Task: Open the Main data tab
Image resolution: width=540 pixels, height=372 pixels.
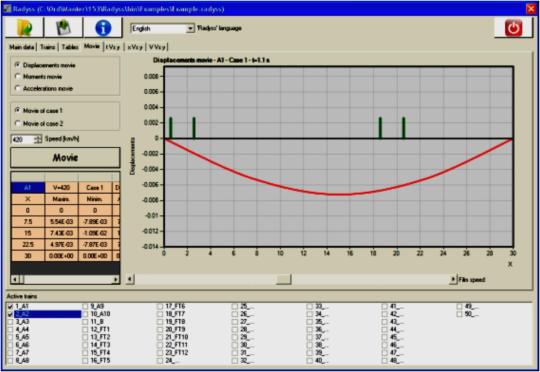Action: [x=22, y=47]
